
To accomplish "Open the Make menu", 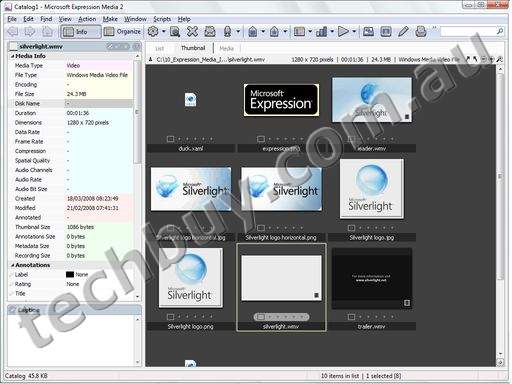I will click(x=110, y=19).
